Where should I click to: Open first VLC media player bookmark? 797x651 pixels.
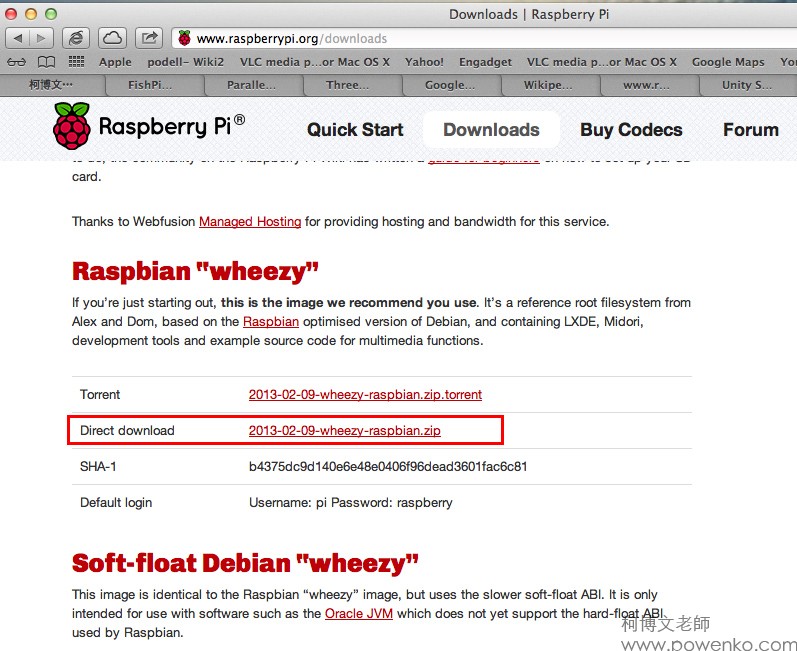tap(315, 62)
